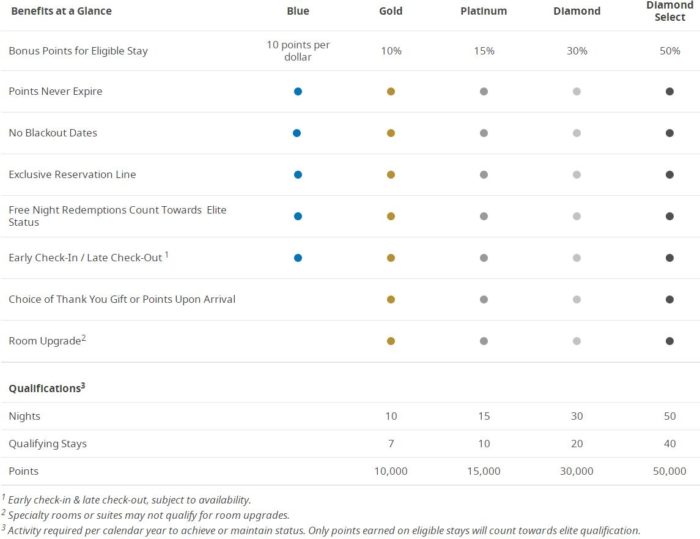Click Diamond Select bonus value 50%
The height and width of the screenshot is (539, 700).
(x=669, y=50)
